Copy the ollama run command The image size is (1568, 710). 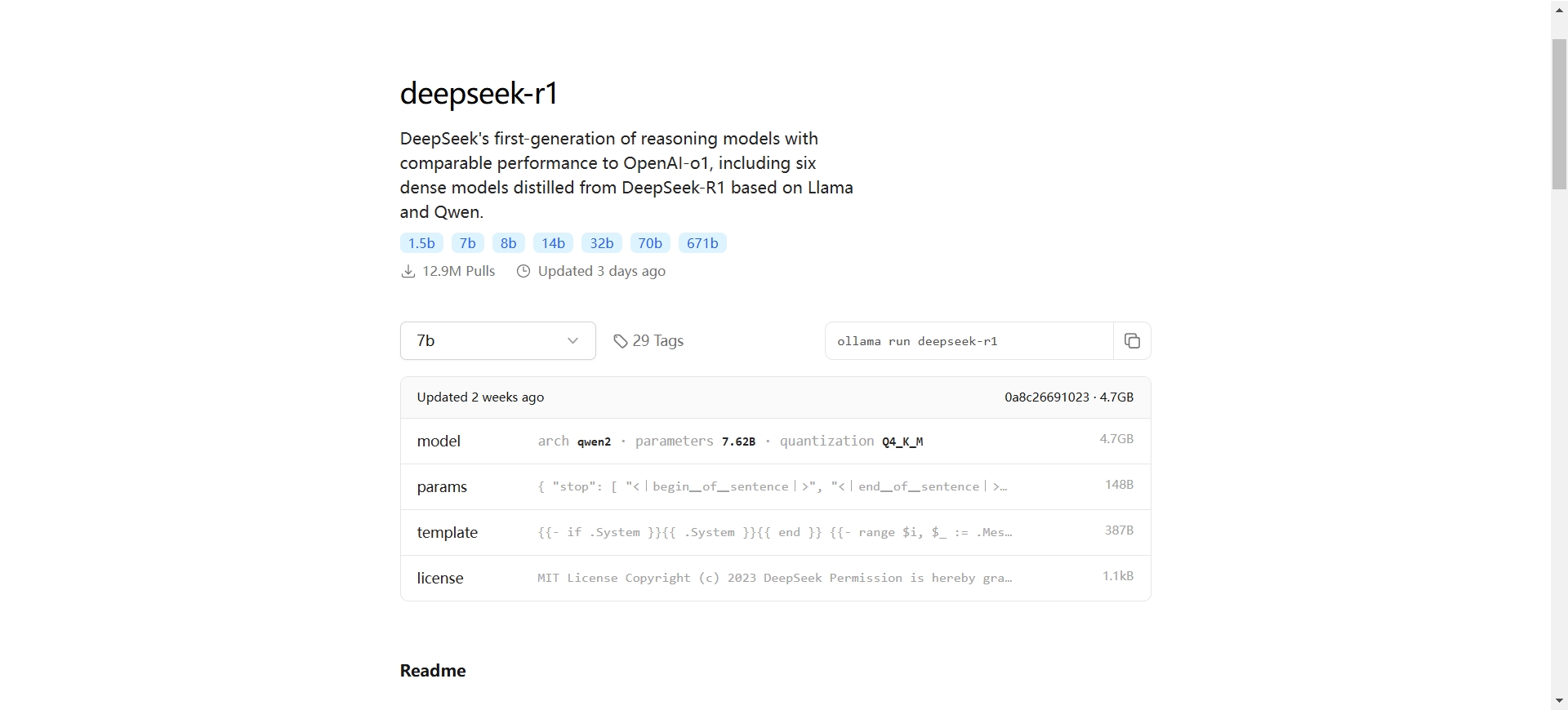[1132, 341]
